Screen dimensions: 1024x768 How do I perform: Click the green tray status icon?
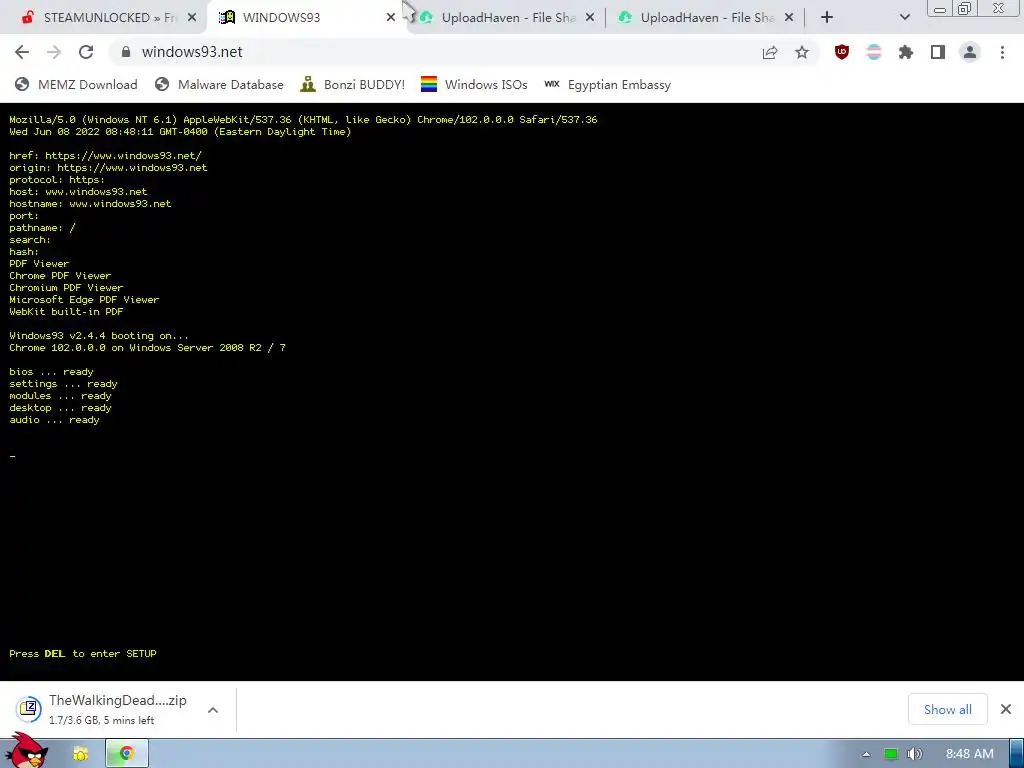pyautogui.click(x=891, y=754)
